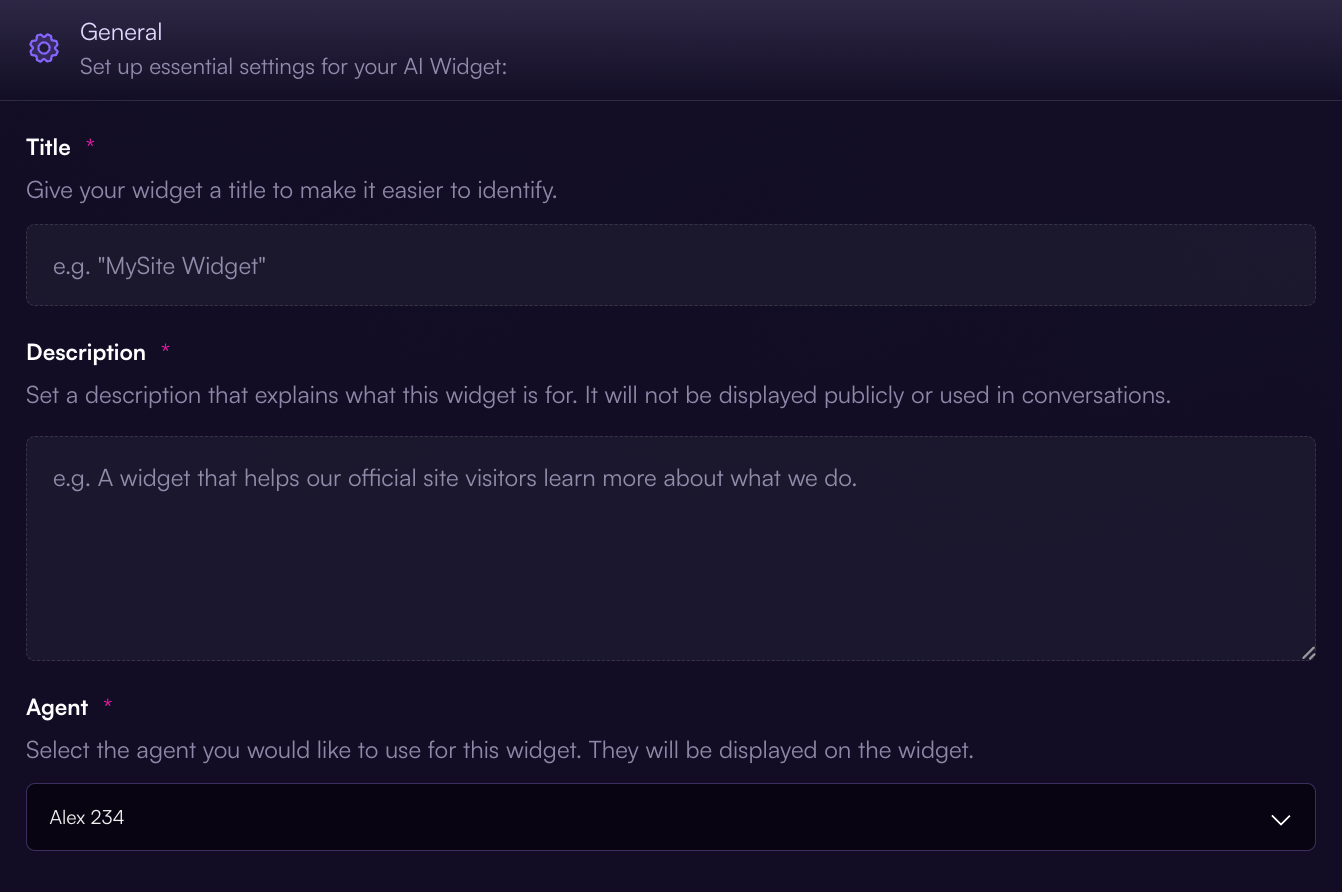The width and height of the screenshot is (1342, 892).
Task: Click the Description textarea resize handle icon
Action: tap(1308, 653)
